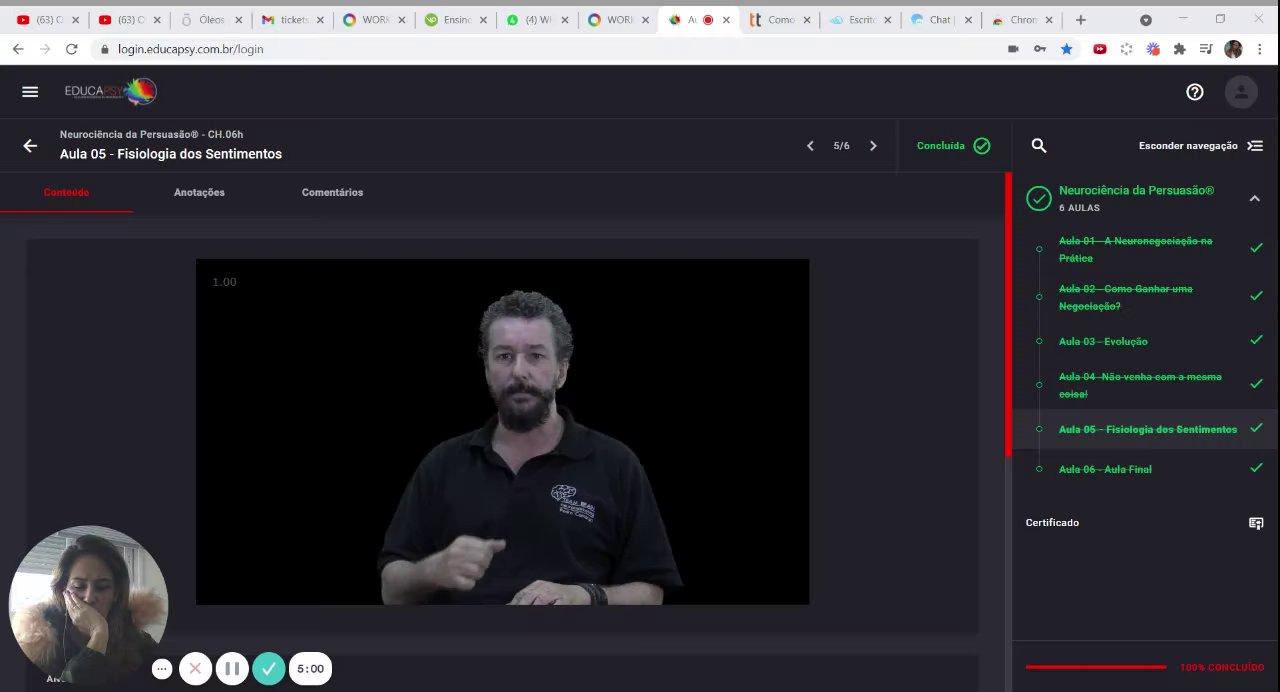Open the tab search dropdown arrow

(1146, 20)
